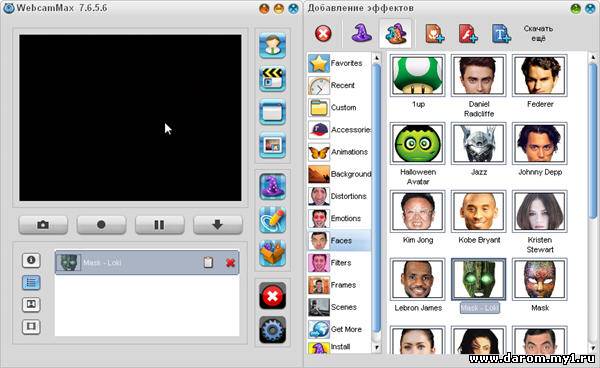Click the down arrow button under the preview
600x368 pixels.
218,225
